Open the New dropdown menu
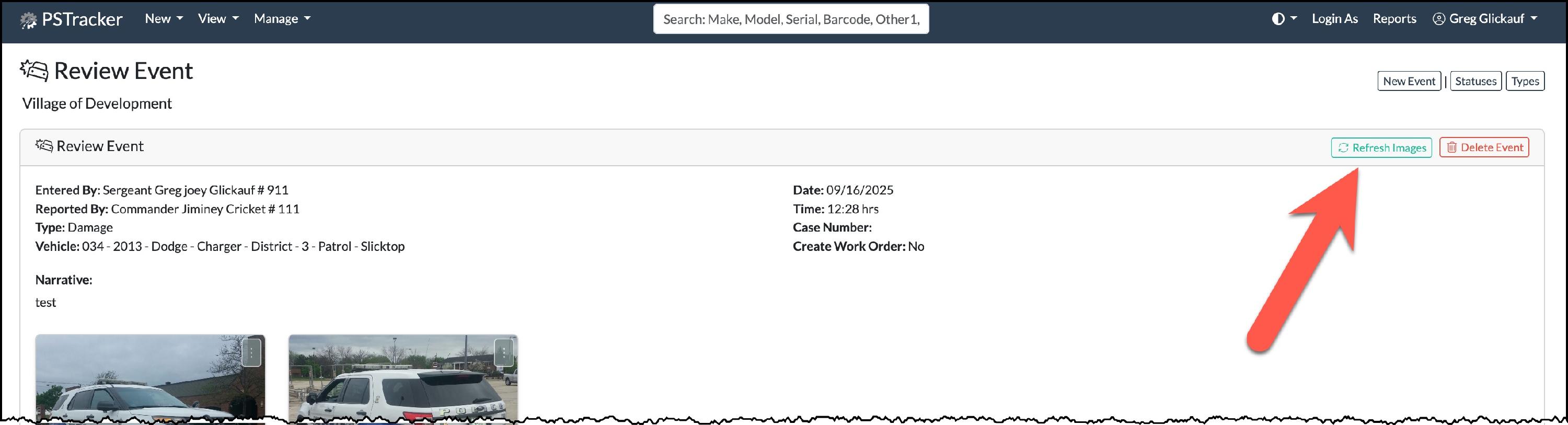The height and width of the screenshot is (425, 1568). tap(164, 19)
